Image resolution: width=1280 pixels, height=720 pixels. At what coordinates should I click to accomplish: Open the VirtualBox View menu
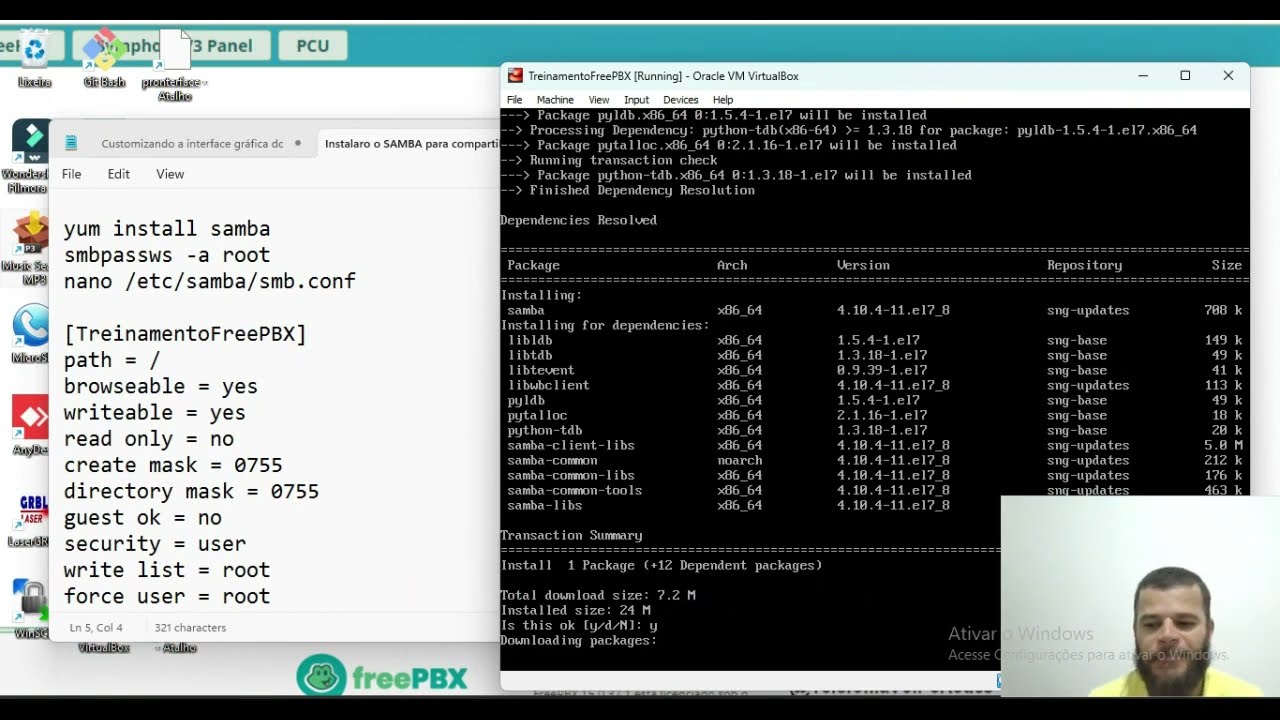[x=599, y=100]
